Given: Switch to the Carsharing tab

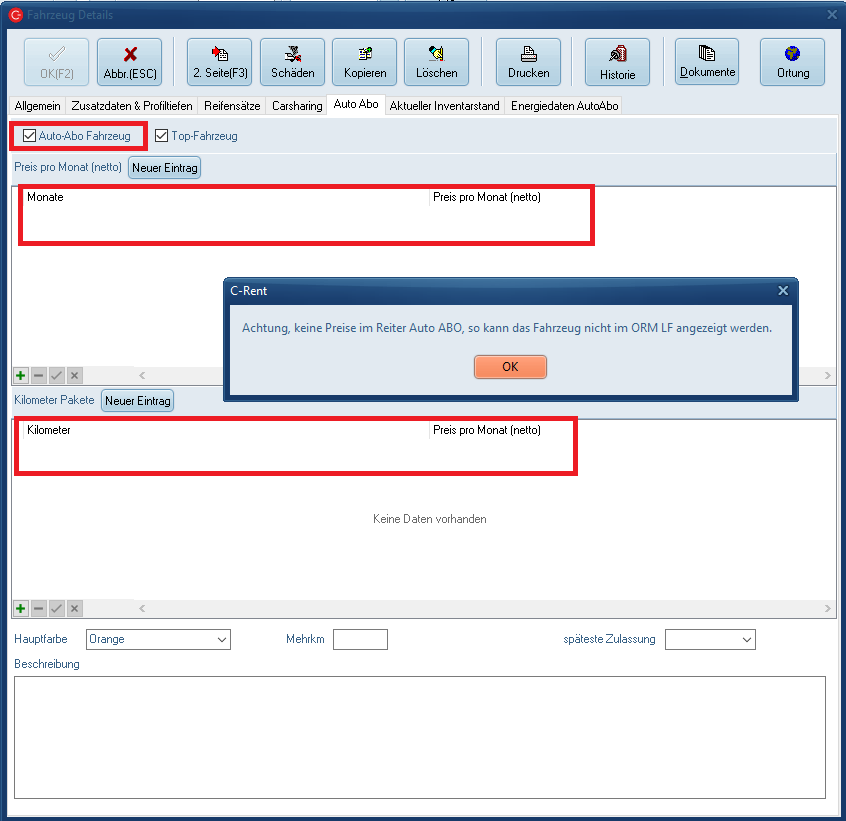Looking at the screenshot, I should (298, 105).
